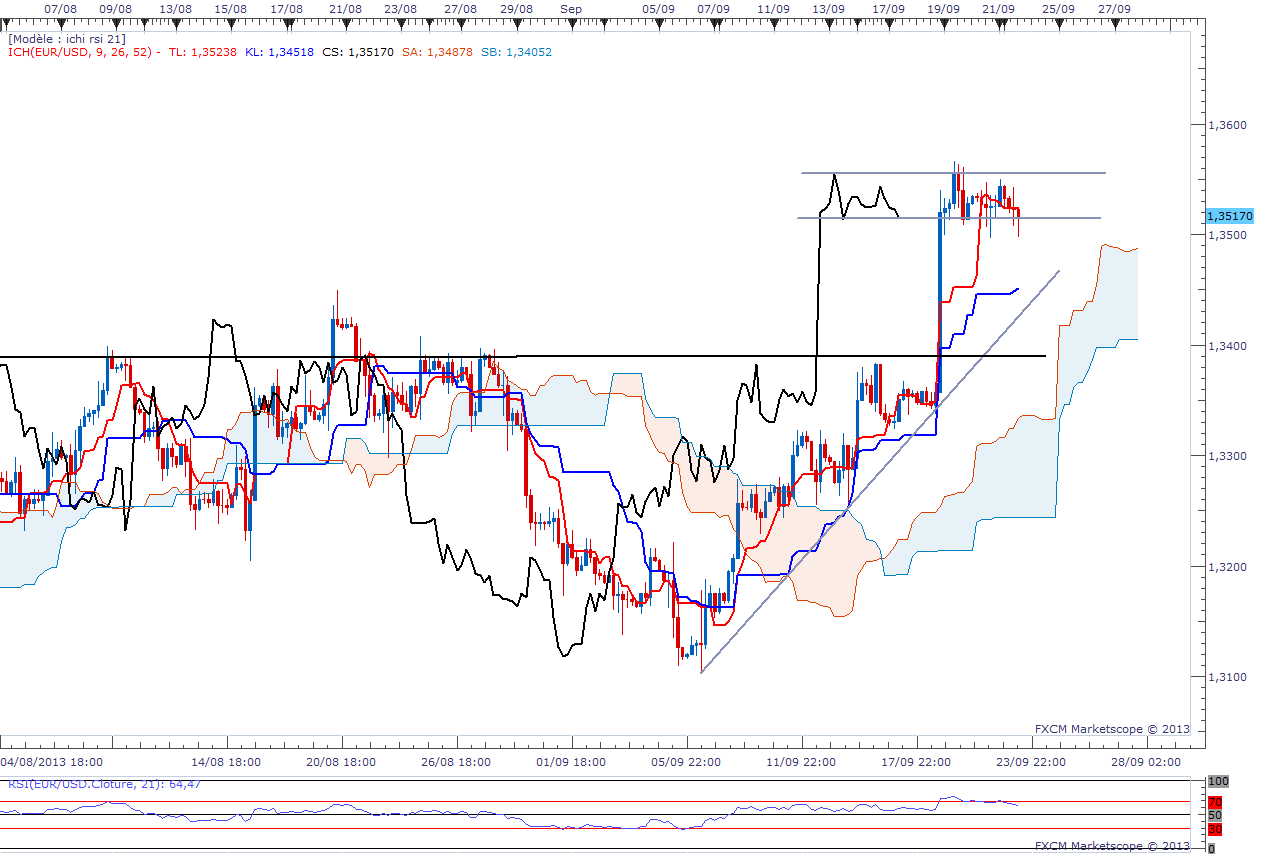Click the current price tag 1,35170
This screenshot has width=1263, height=854.
[1229, 216]
